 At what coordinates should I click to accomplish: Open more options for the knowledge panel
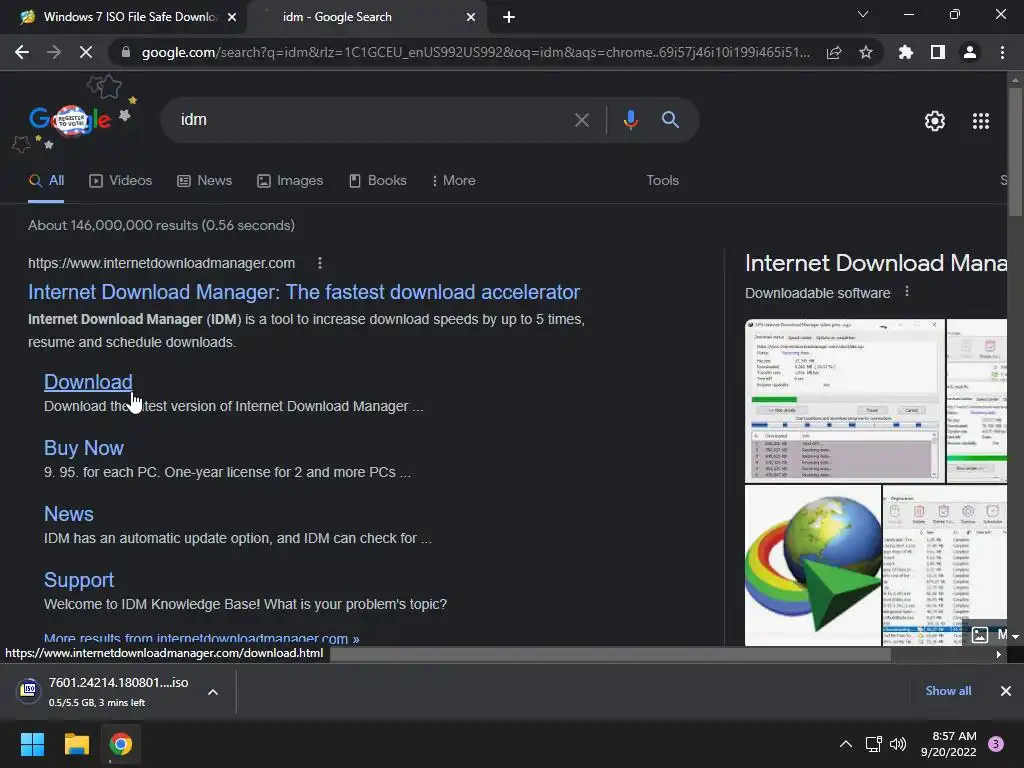906,292
